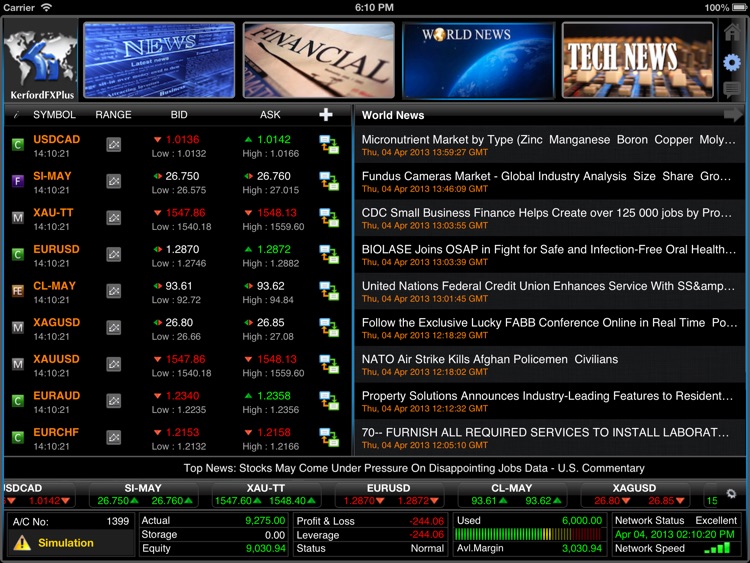Select the CL-MAY tile in ticker strip
This screenshot has width=750, height=563.
[x=512, y=495]
